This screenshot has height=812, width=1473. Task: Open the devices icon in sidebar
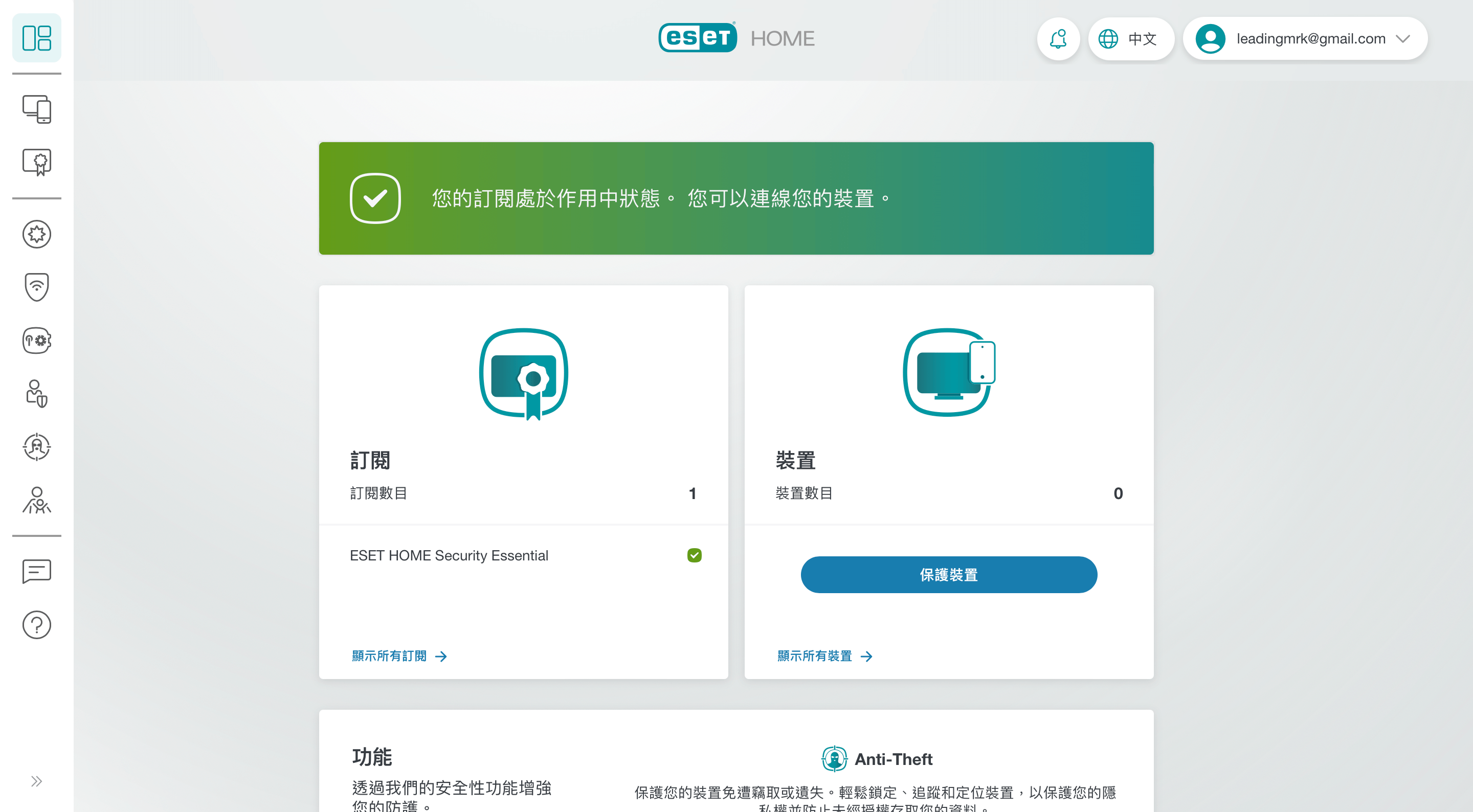[37, 108]
